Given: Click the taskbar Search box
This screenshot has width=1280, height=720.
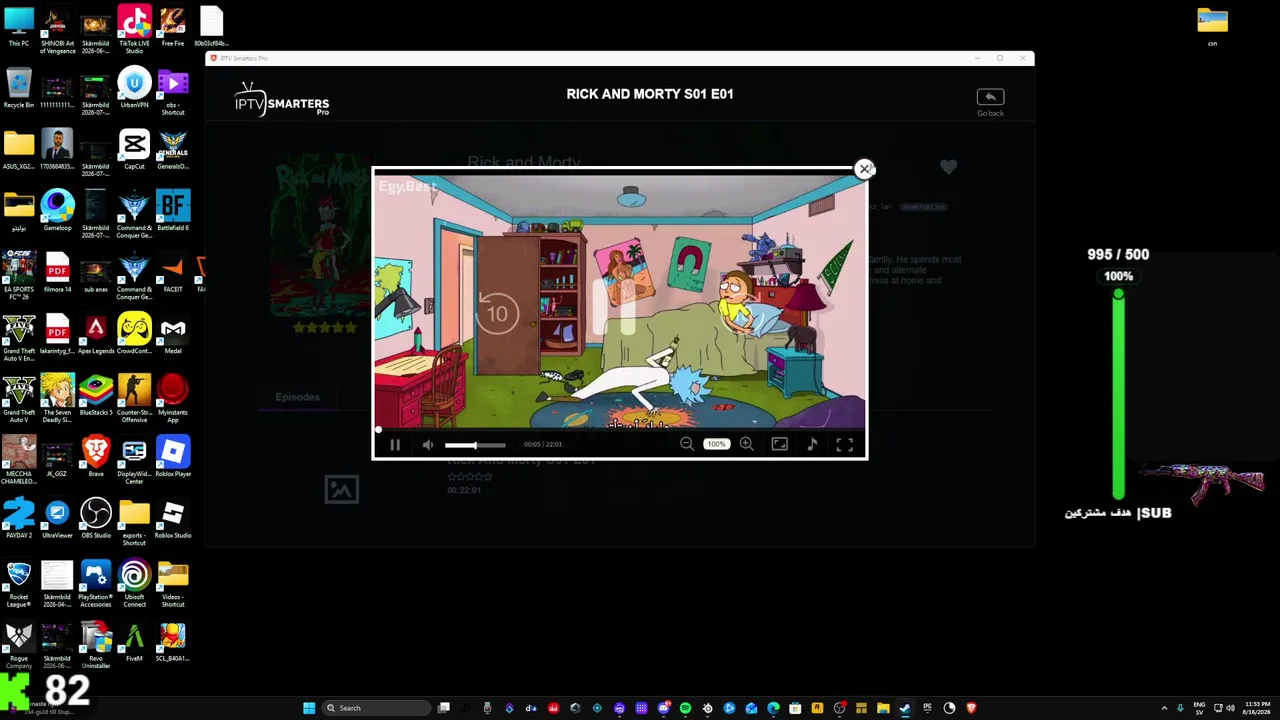Looking at the screenshot, I should [377, 708].
